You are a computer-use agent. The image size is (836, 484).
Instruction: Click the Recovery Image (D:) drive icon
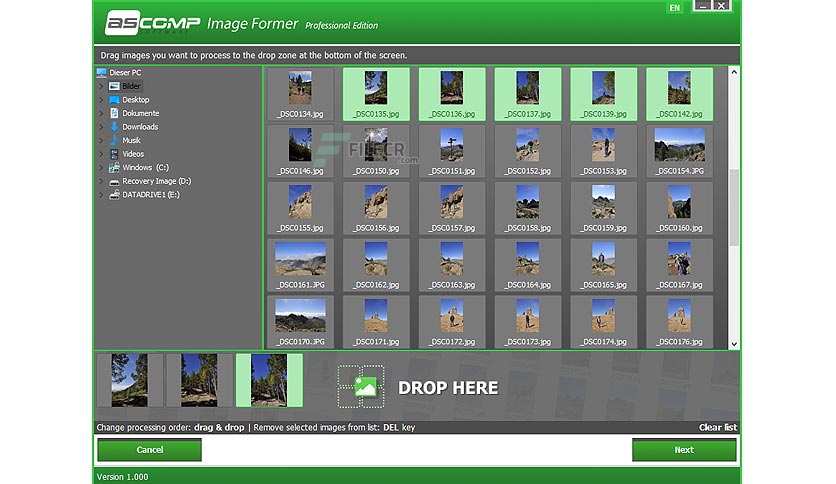click(114, 181)
